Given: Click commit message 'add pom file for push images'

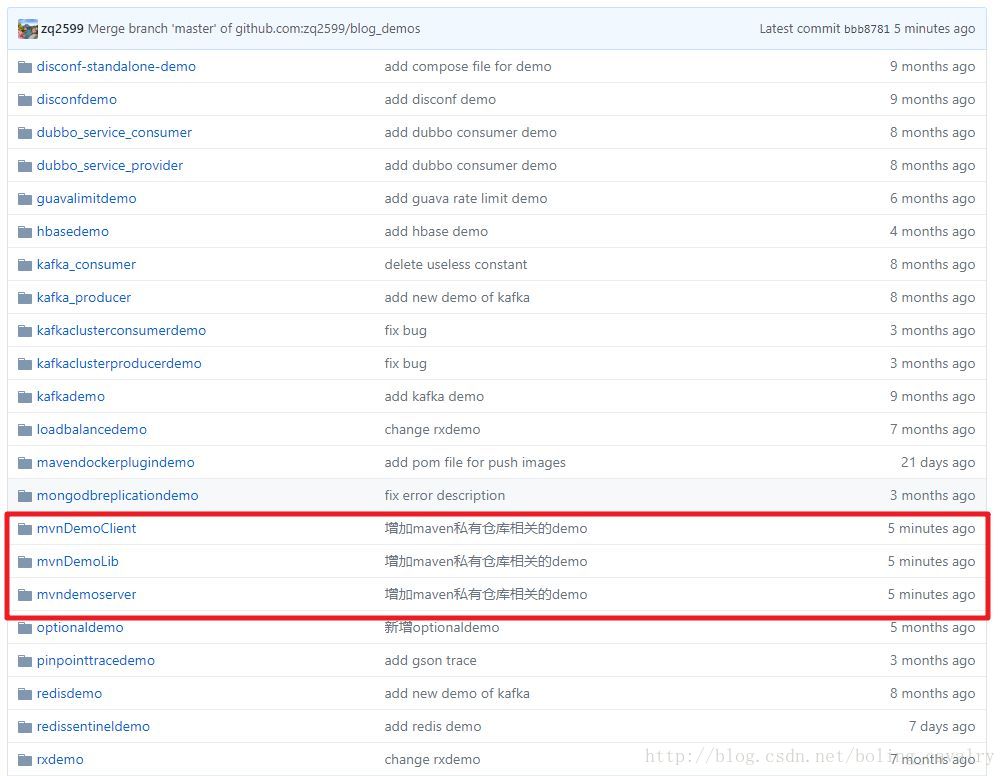Looking at the screenshot, I should tap(475, 463).
